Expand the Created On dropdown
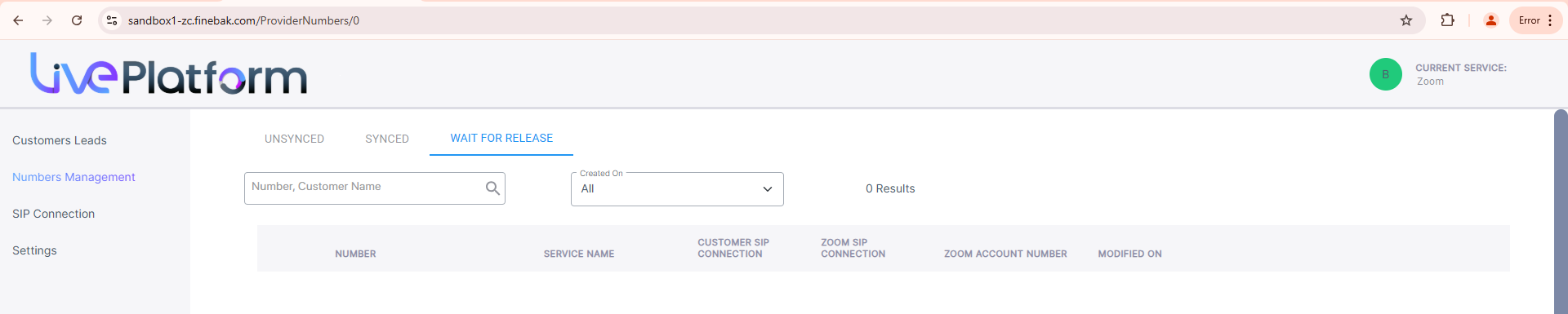1568x314 pixels. click(677, 189)
